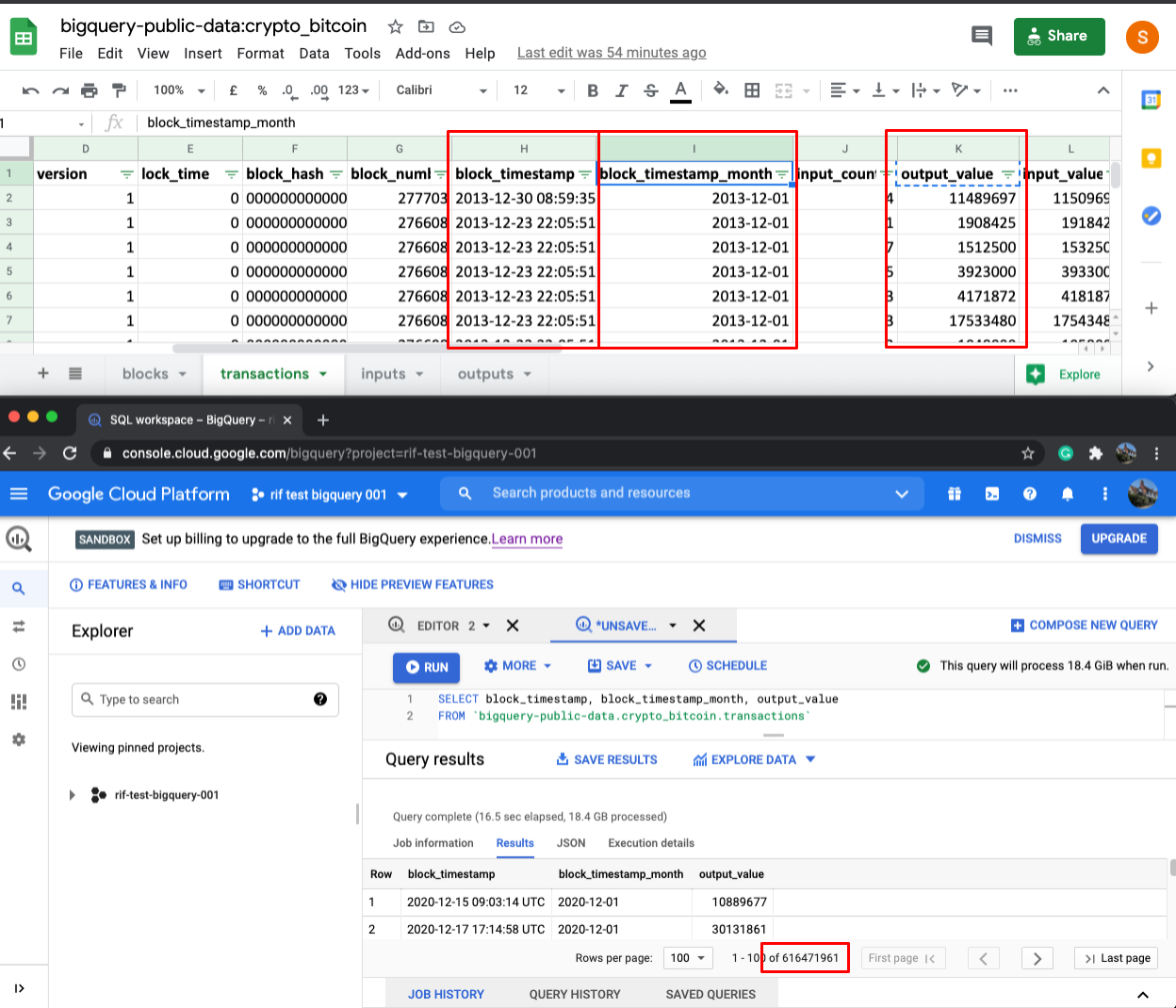Open Google Tasks side panel
Viewport: 1176px width, 1008px height.
[1151, 216]
